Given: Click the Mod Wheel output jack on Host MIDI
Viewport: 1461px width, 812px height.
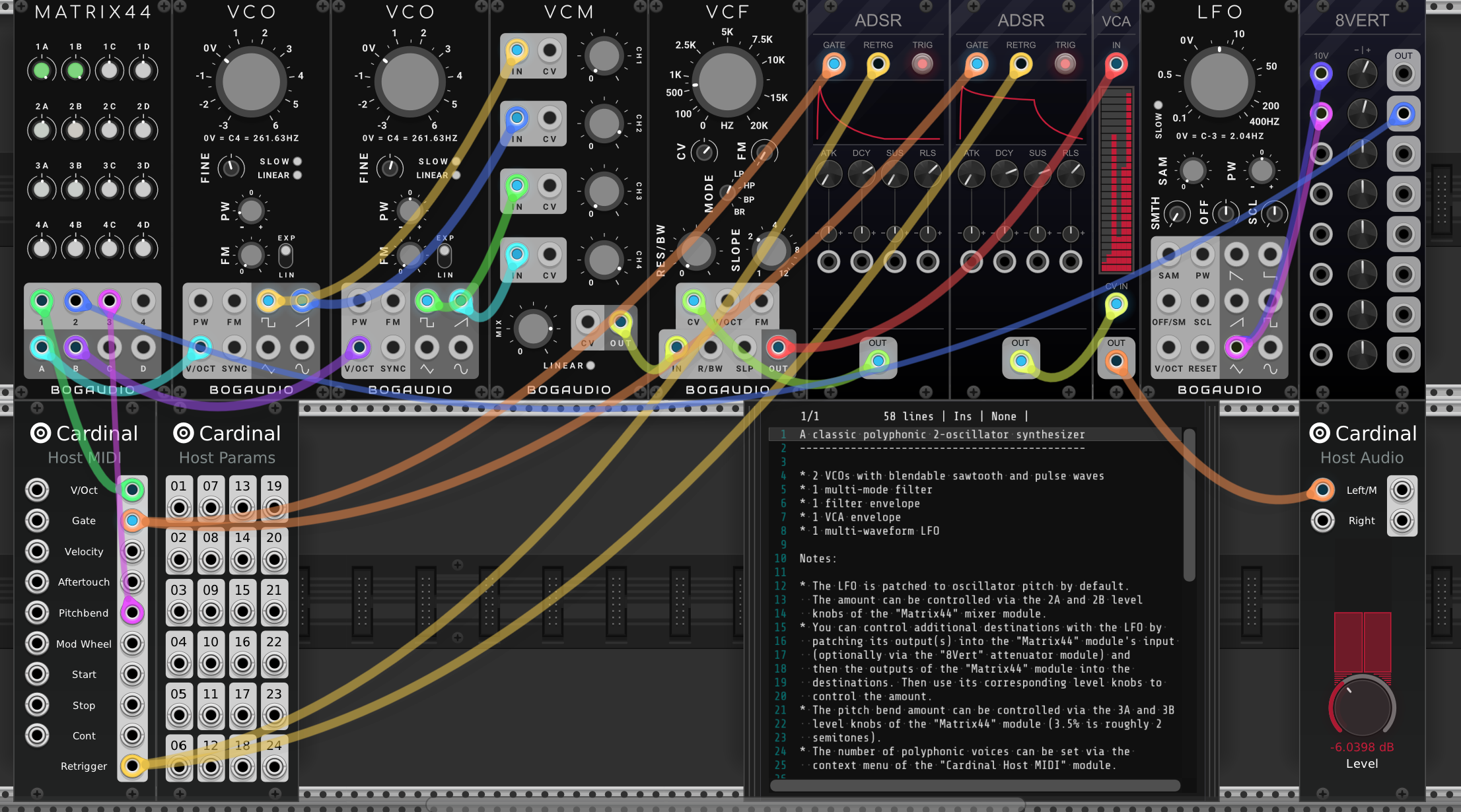Looking at the screenshot, I should click(132, 644).
